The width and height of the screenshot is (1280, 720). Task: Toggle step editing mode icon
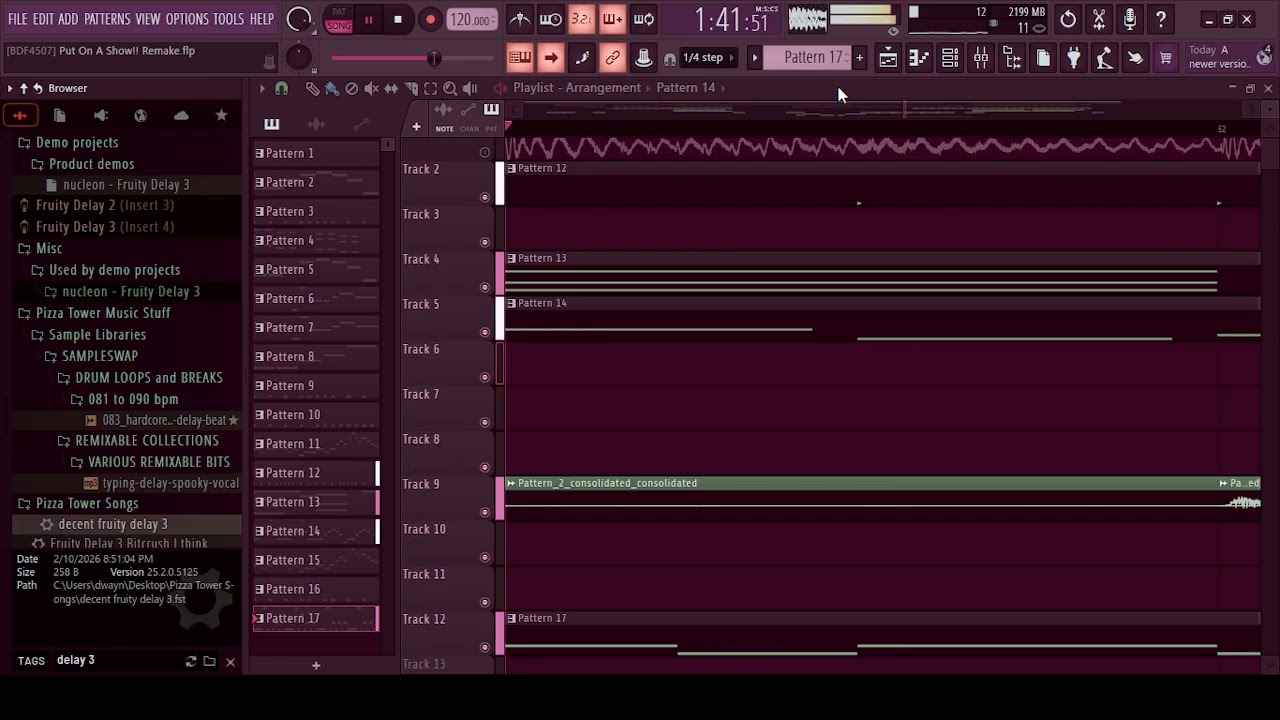(x=582, y=58)
